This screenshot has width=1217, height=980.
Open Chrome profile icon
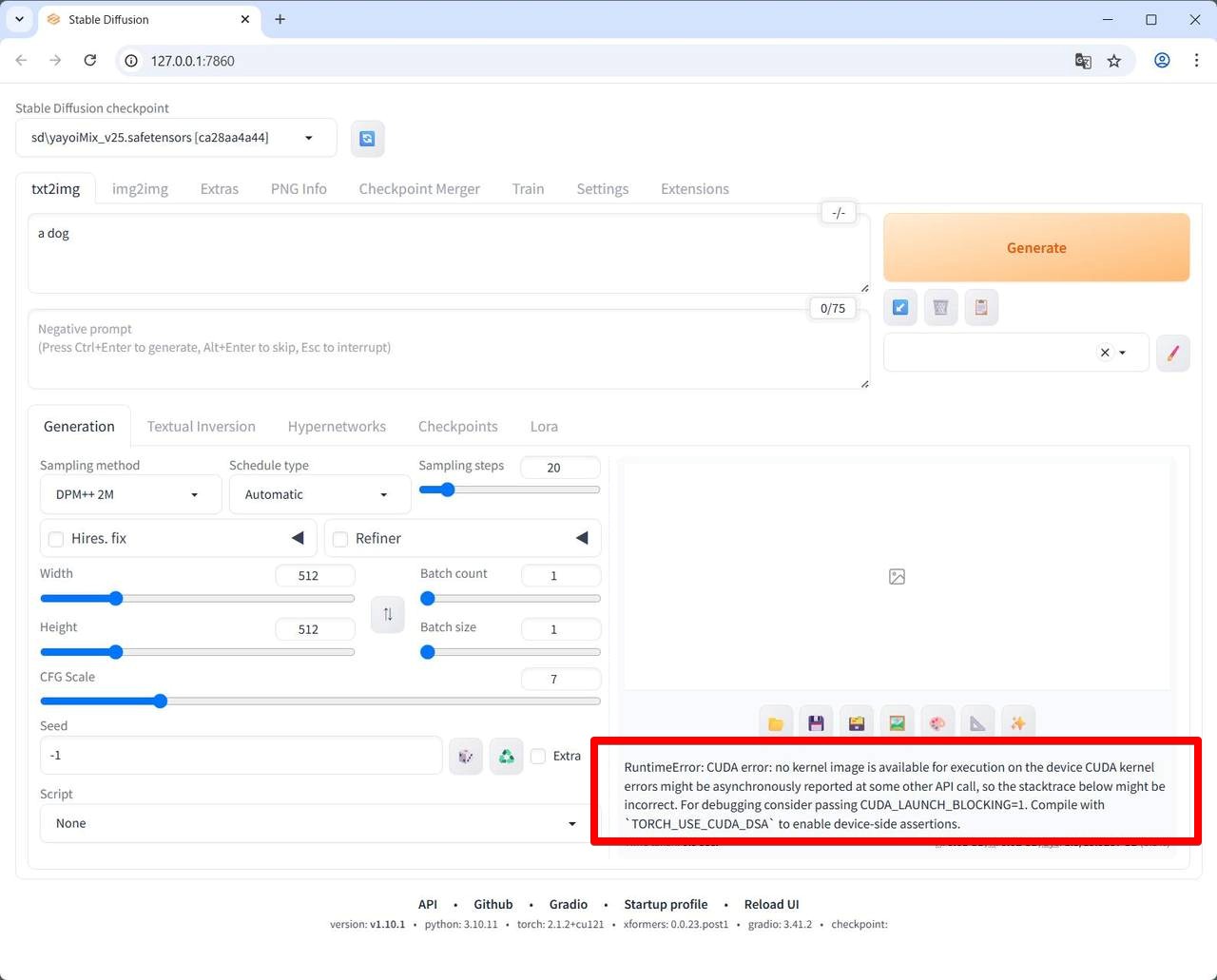[1162, 60]
